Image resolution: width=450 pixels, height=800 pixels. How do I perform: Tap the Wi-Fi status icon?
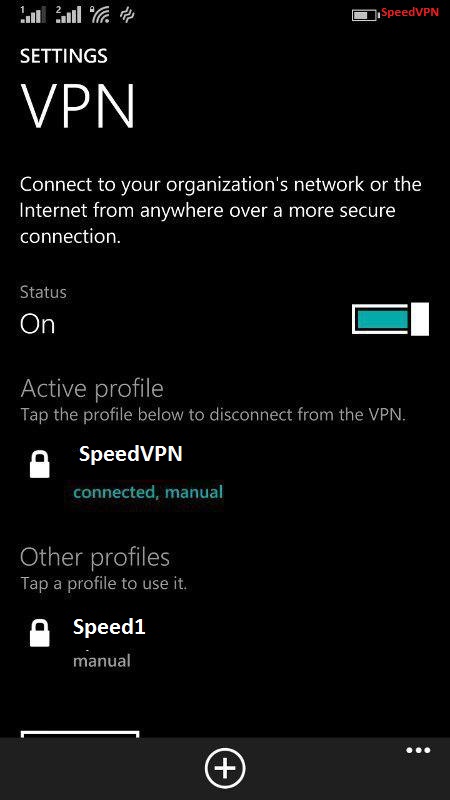[x=99, y=15]
